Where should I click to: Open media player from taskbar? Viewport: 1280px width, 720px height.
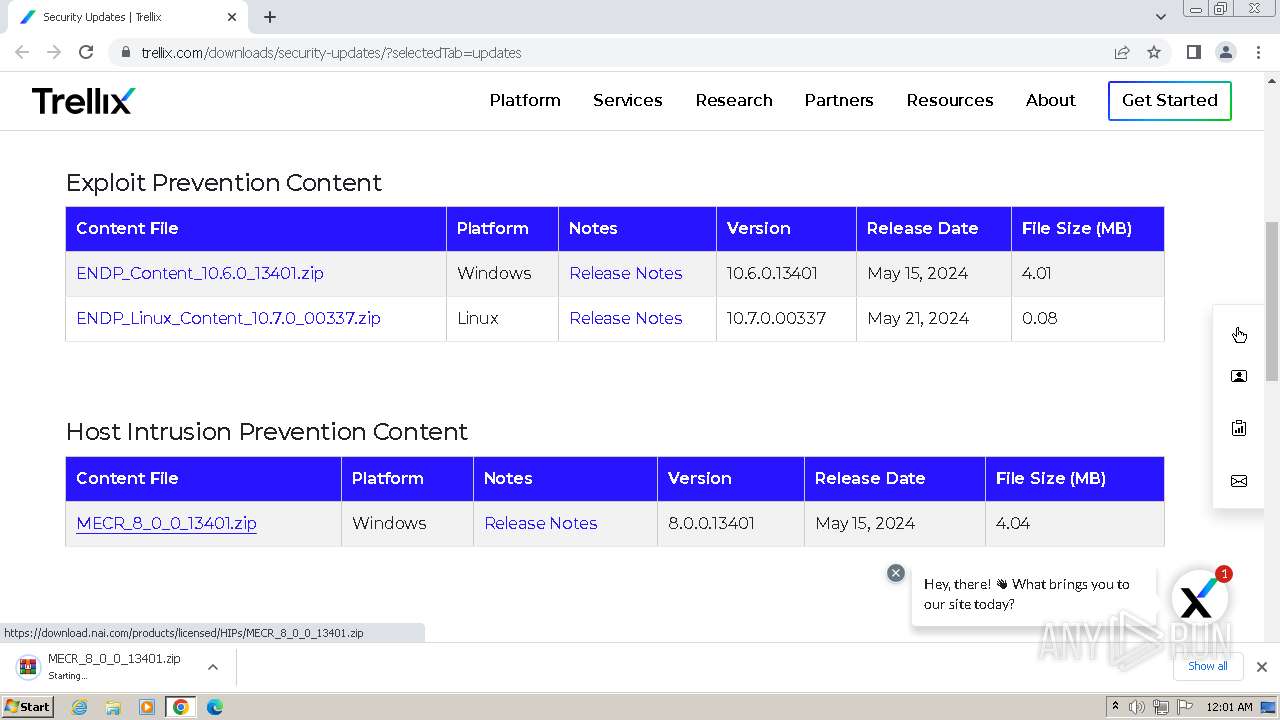pos(147,707)
